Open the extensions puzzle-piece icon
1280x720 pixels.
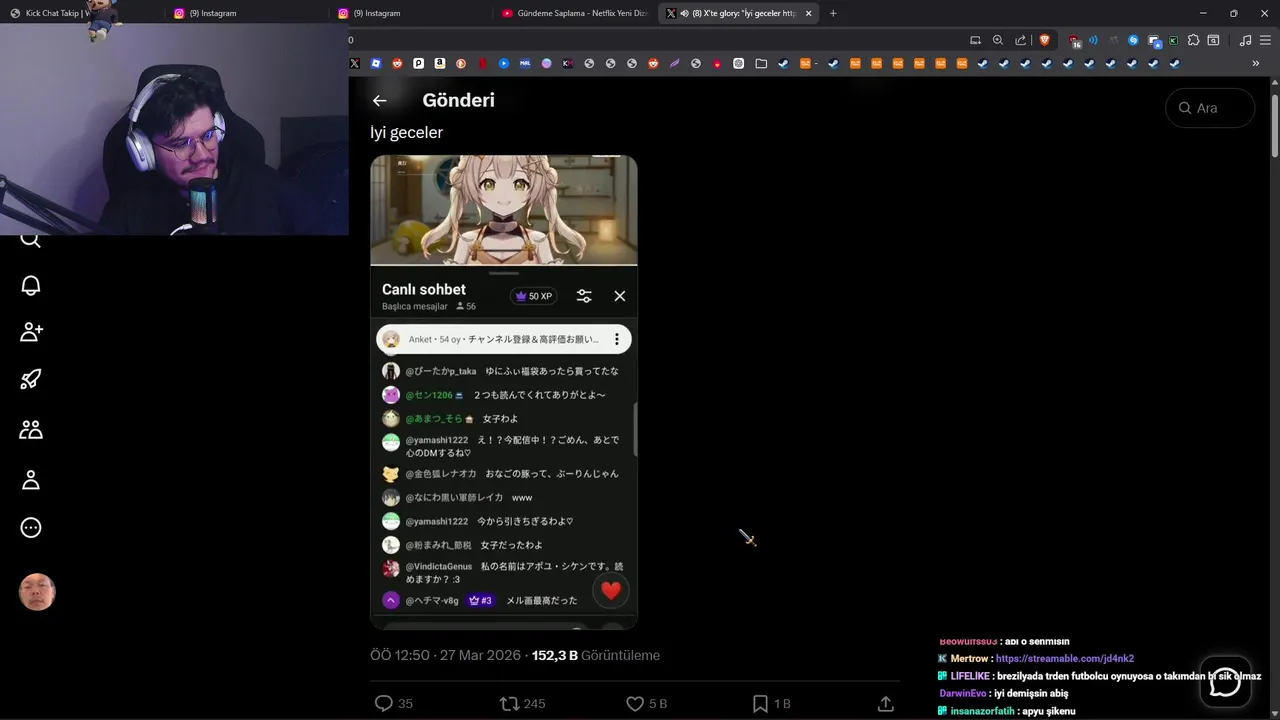[1193, 40]
